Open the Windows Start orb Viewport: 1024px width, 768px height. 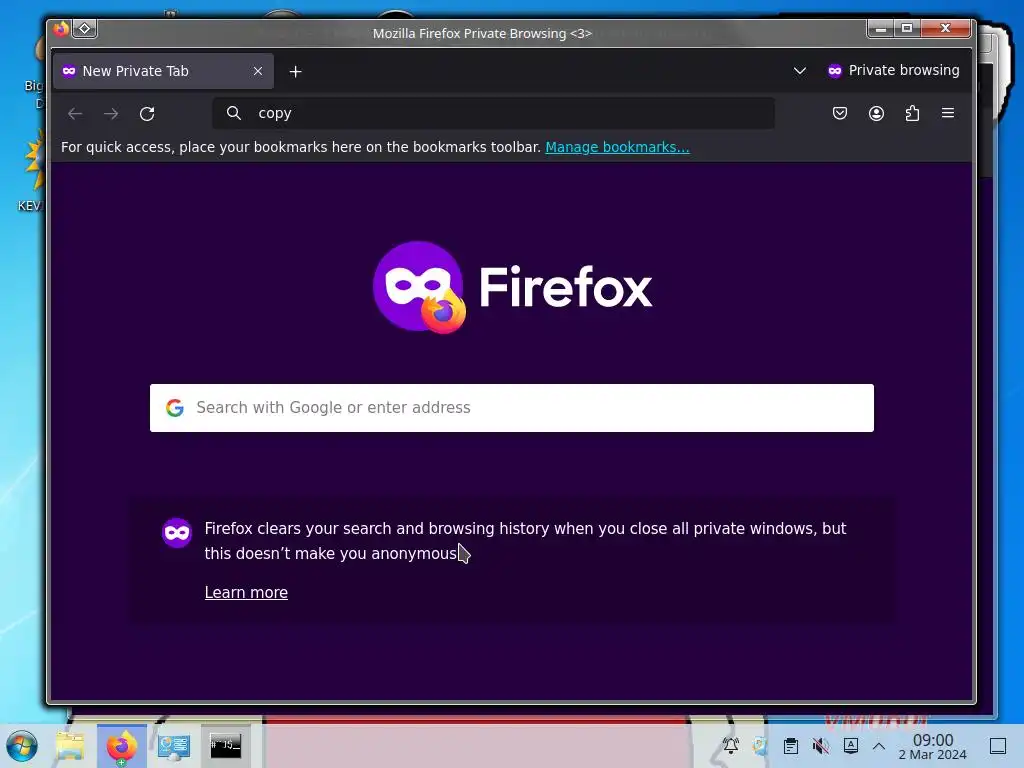click(22, 746)
